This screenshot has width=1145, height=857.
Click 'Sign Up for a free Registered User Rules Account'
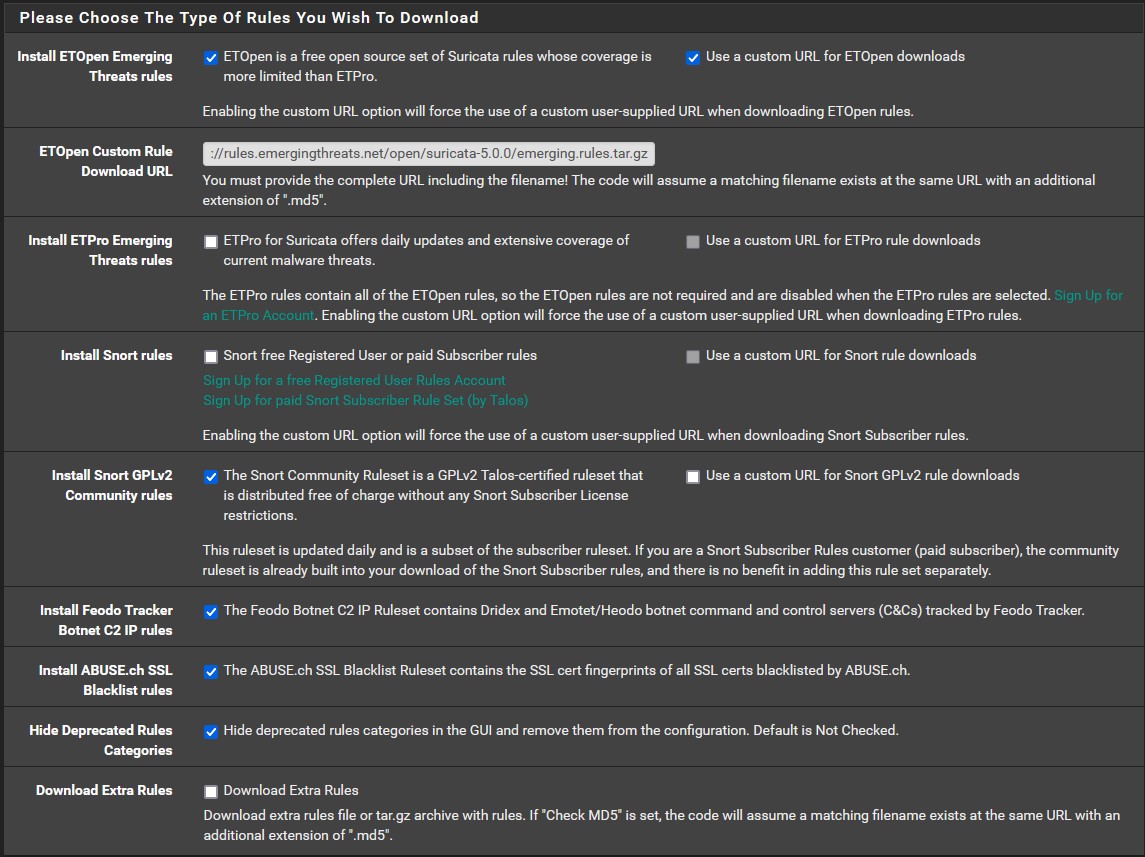(355, 380)
